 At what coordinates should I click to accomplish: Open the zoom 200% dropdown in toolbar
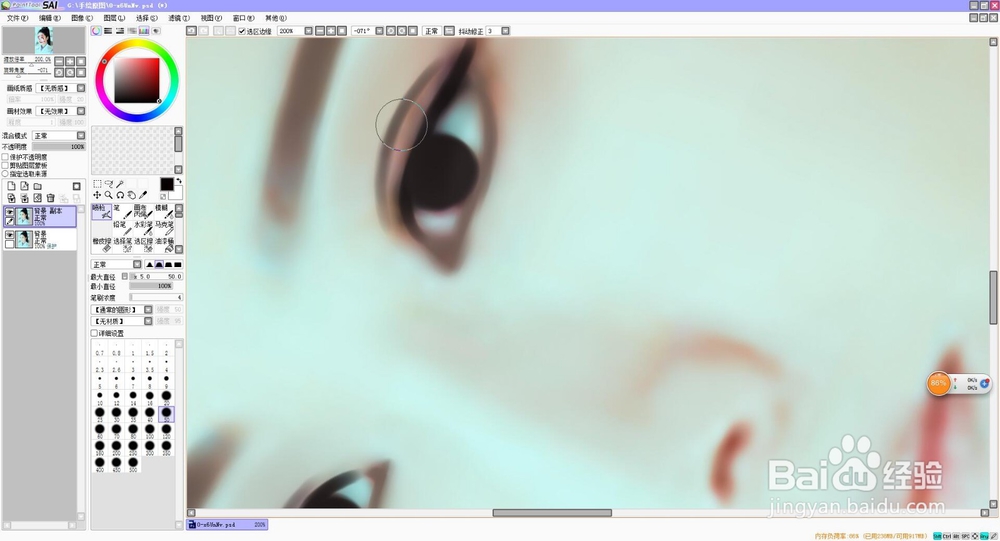click(308, 31)
